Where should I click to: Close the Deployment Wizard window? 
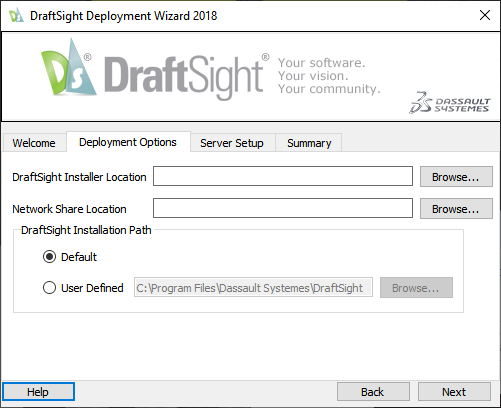[x=485, y=15]
